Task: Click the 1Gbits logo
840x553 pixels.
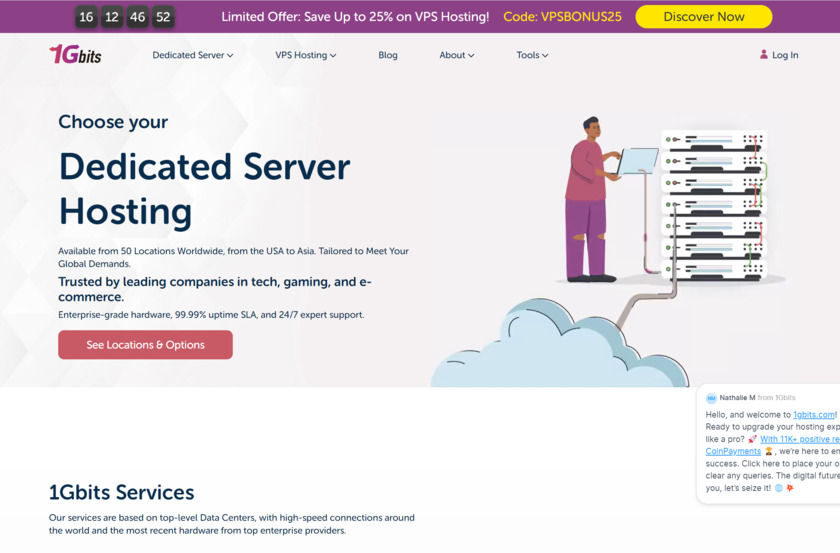Action: (x=76, y=54)
